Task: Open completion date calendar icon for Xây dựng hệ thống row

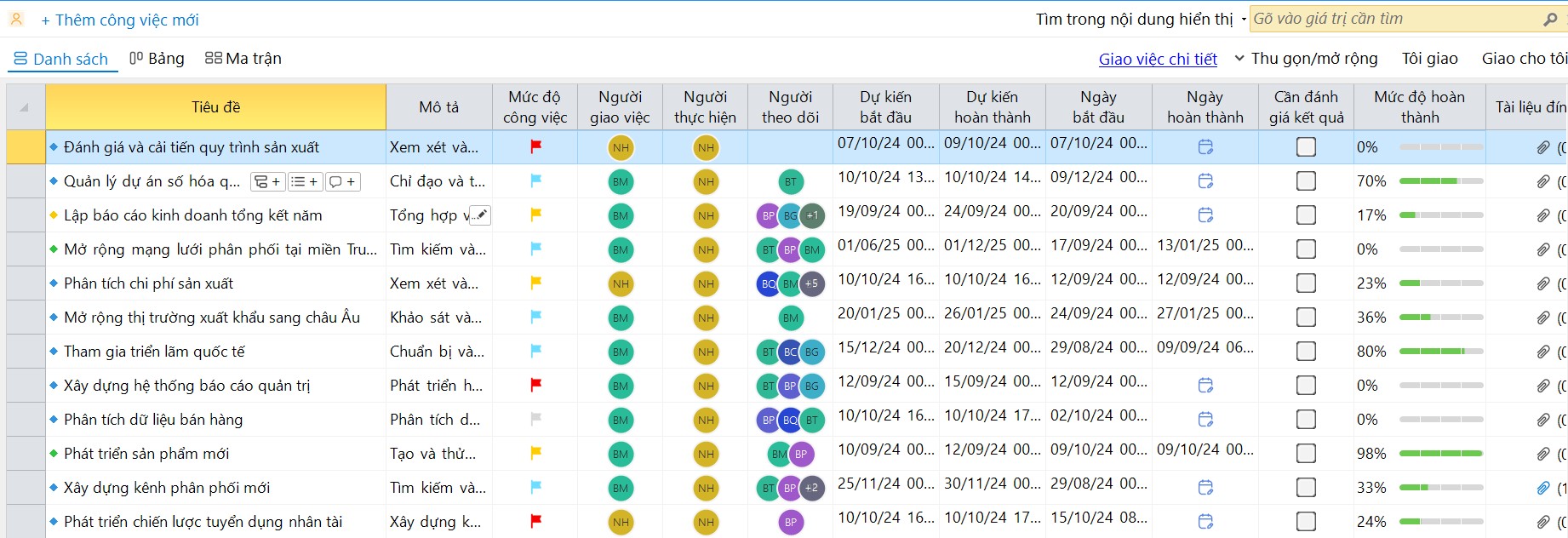Action: coord(1205,386)
